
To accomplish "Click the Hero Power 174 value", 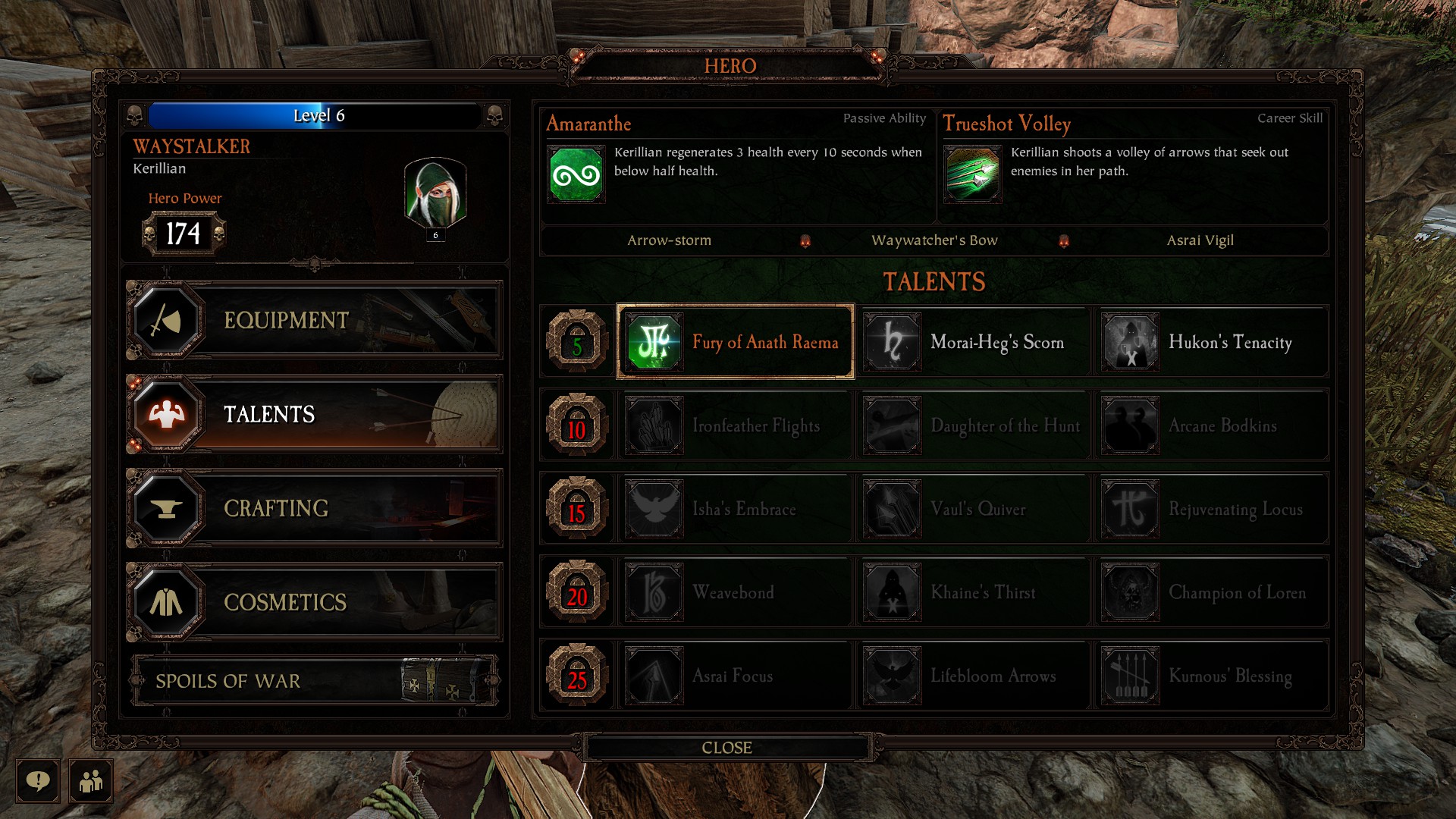I will (184, 234).
